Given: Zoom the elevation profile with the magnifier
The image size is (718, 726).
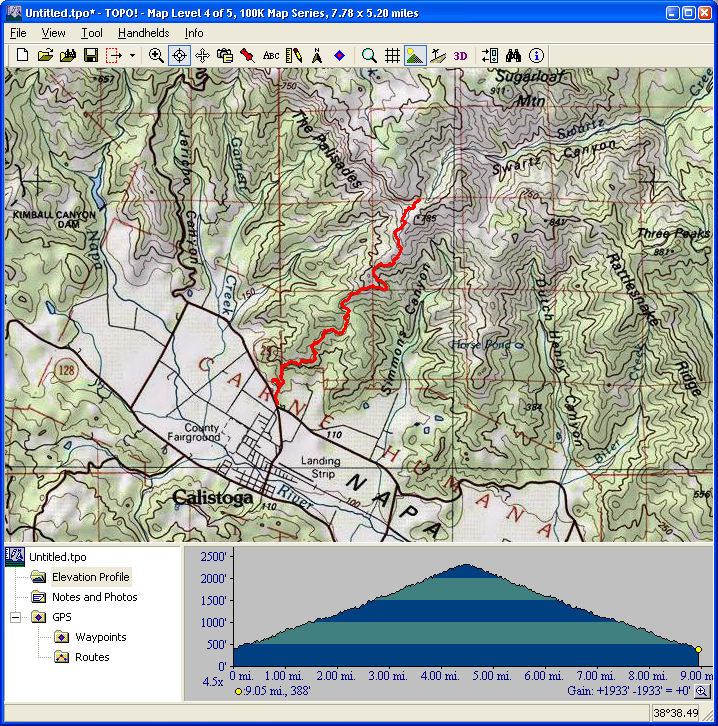Looking at the screenshot, I should [702, 691].
